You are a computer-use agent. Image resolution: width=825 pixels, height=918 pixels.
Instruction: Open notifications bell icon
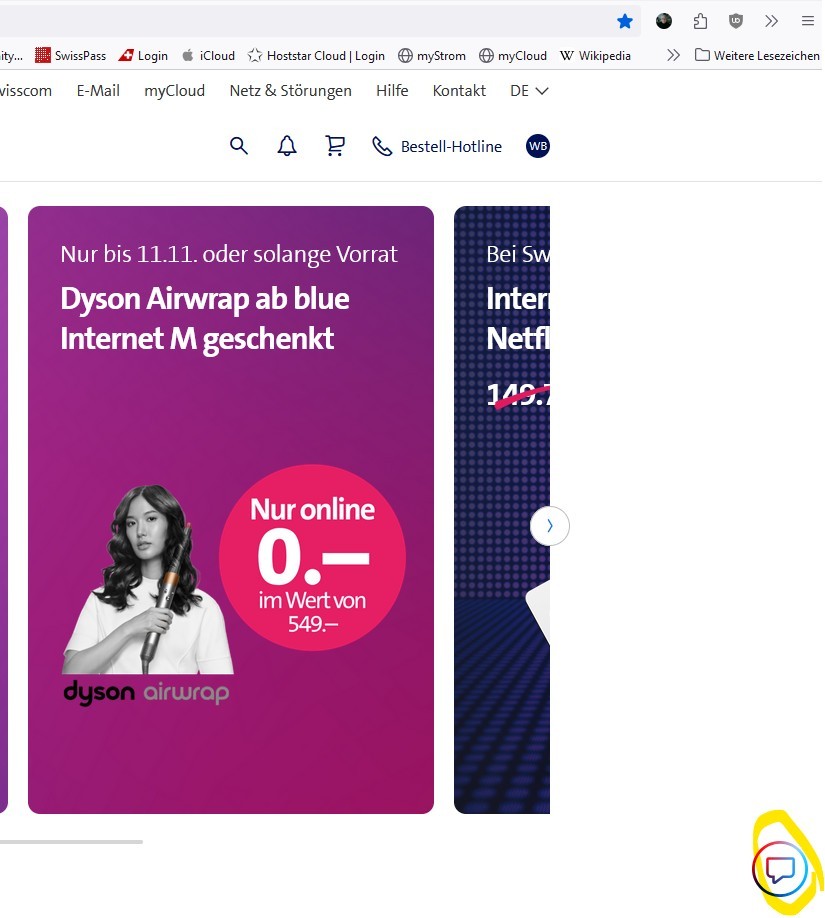pyautogui.click(x=287, y=146)
